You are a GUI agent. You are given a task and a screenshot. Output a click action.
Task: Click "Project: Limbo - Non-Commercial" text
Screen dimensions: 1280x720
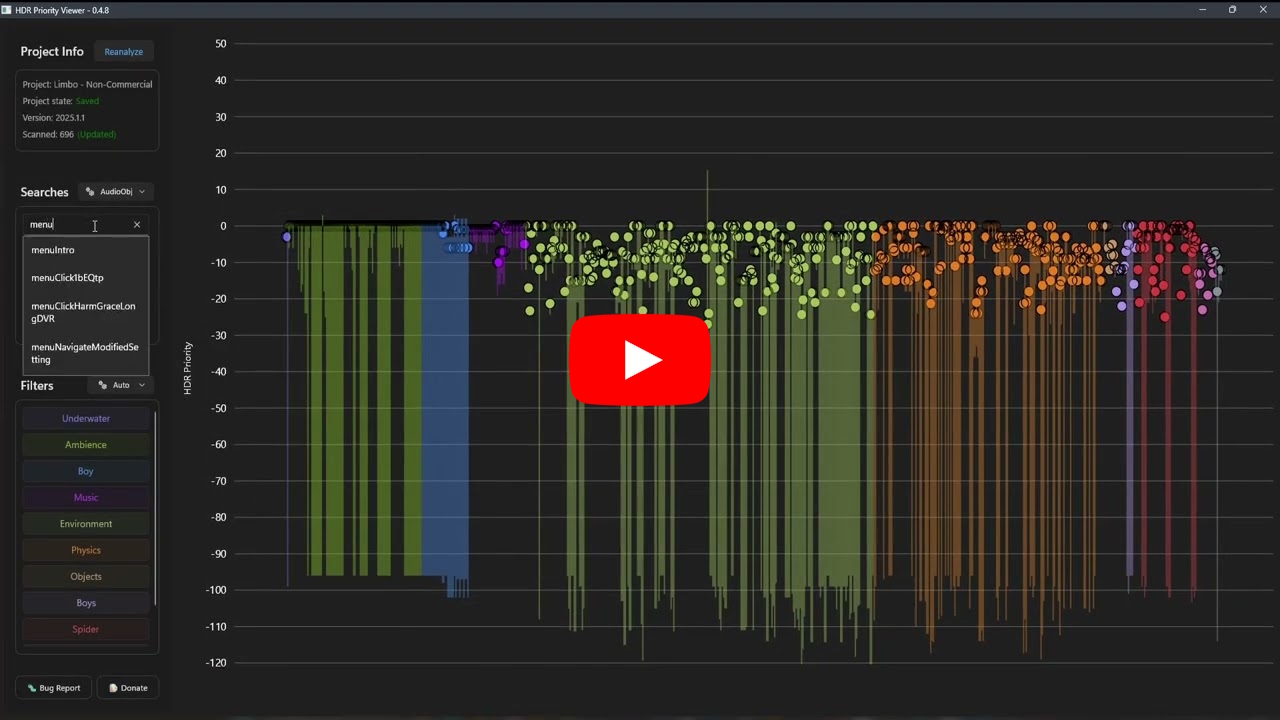(88, 85)
